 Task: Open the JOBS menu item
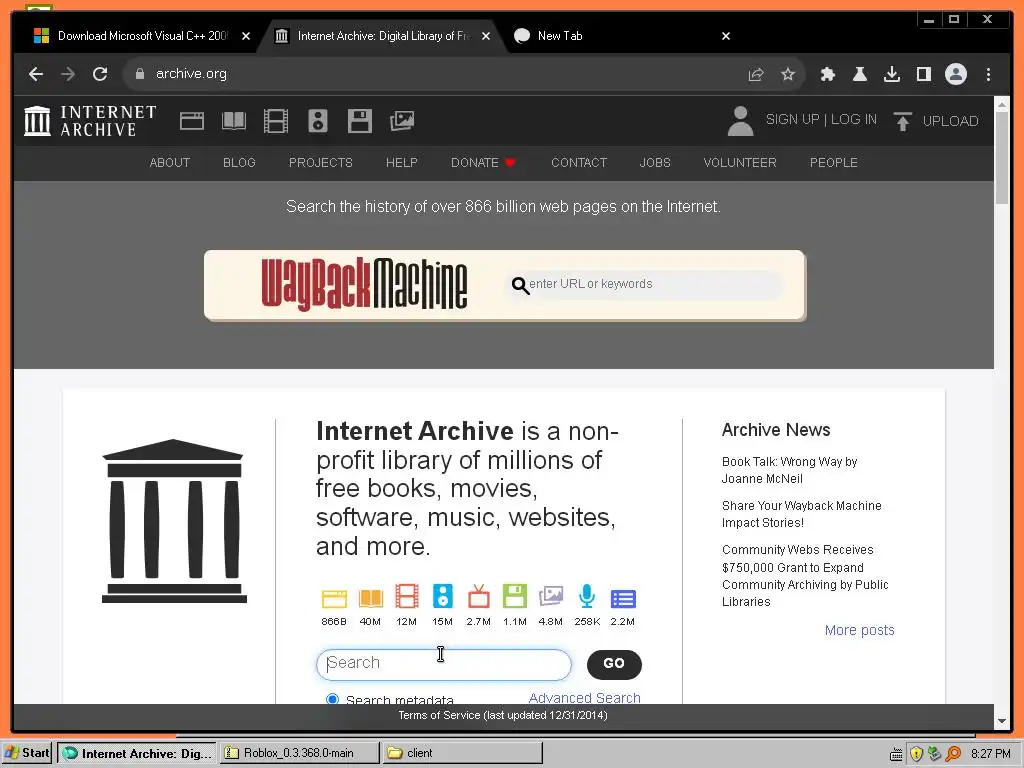pyautogui.click(x=655, y=163)
